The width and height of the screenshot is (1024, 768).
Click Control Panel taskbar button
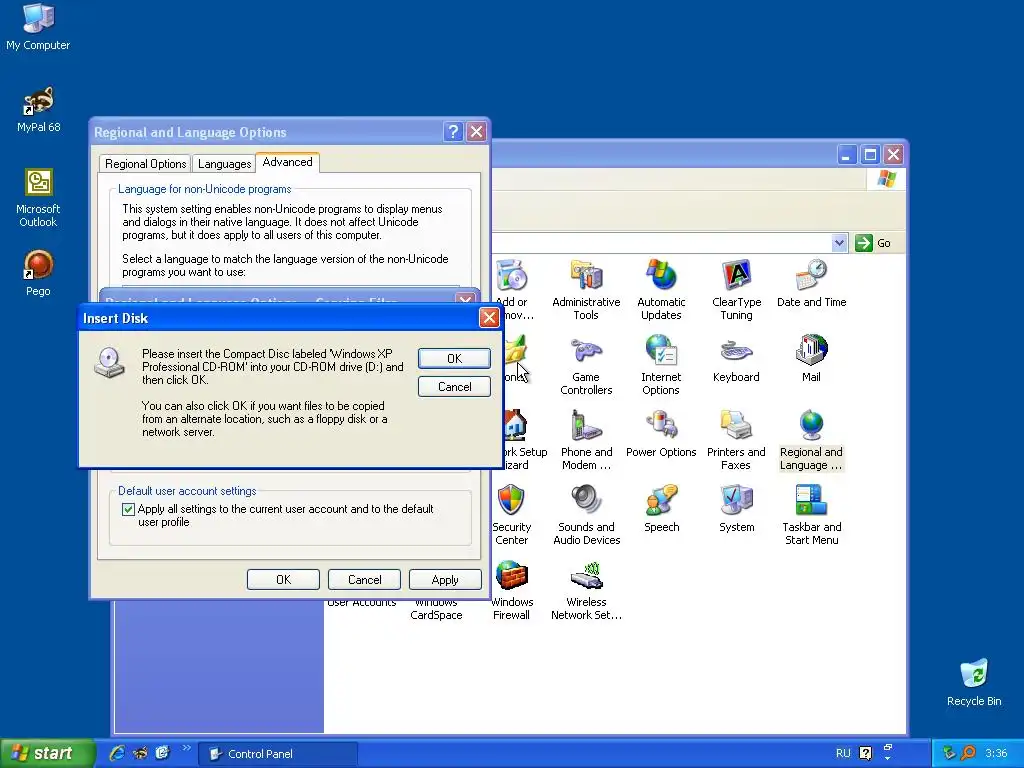click(278, 754)
